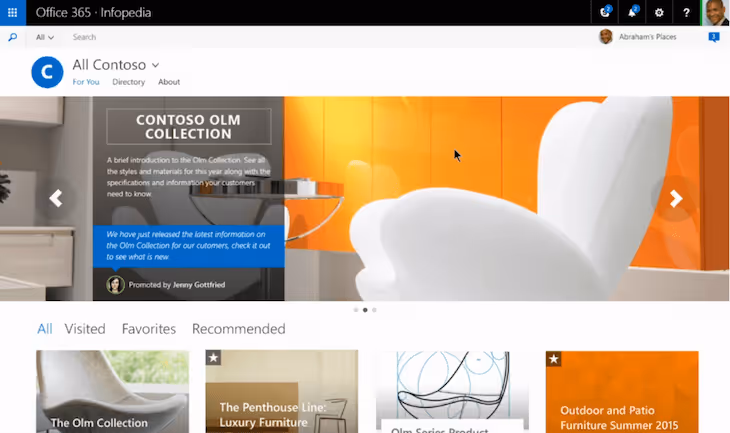Image resolution: width=730 pixels, height=433 pixels.
Task: Switch to the For You tab
Action: pos(86,82)
